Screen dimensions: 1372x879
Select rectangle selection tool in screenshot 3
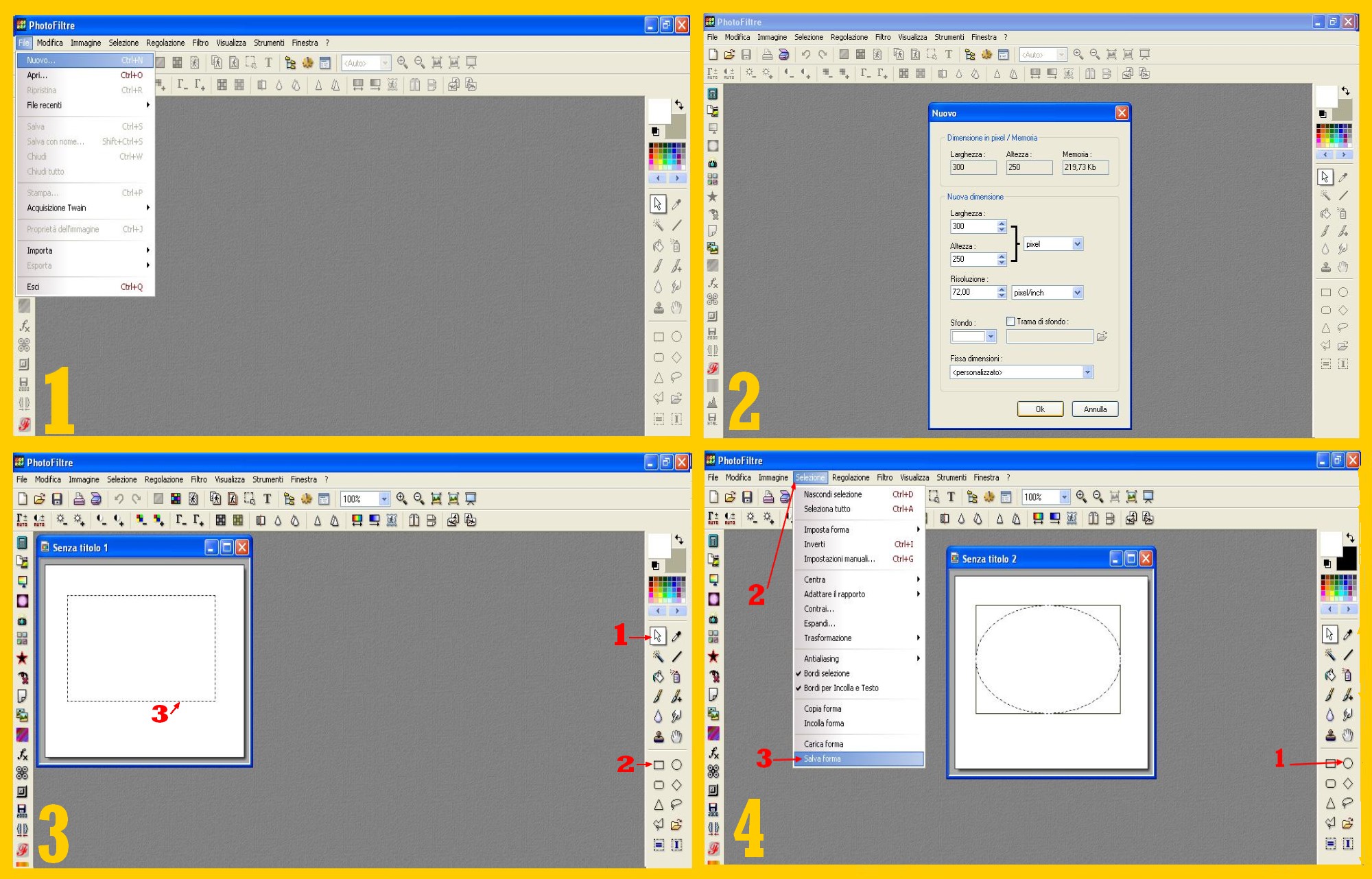pos(659,764)
